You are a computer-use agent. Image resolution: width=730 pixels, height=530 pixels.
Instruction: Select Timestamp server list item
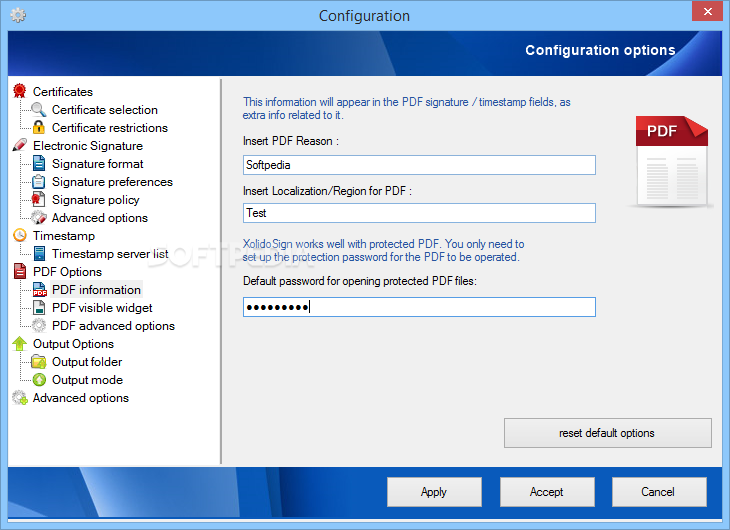[110, 254]
